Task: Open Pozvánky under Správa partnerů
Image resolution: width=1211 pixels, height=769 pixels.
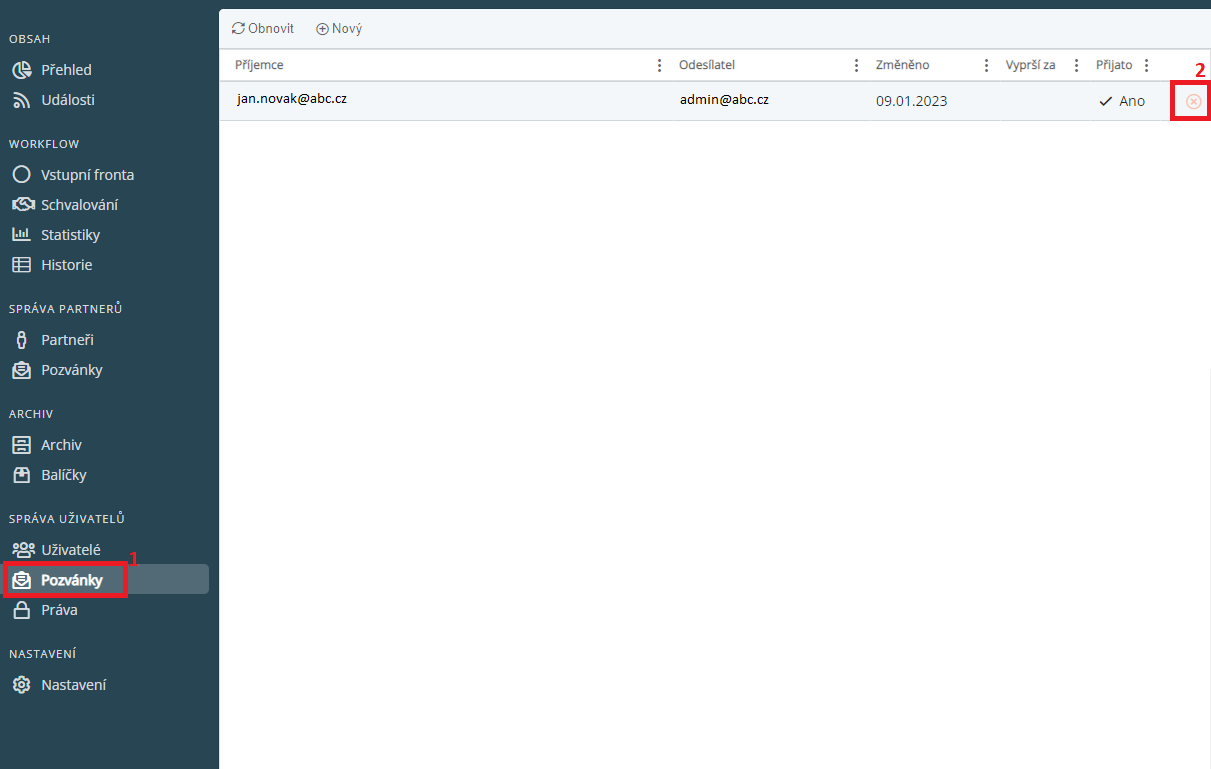Action: [71, 370]
